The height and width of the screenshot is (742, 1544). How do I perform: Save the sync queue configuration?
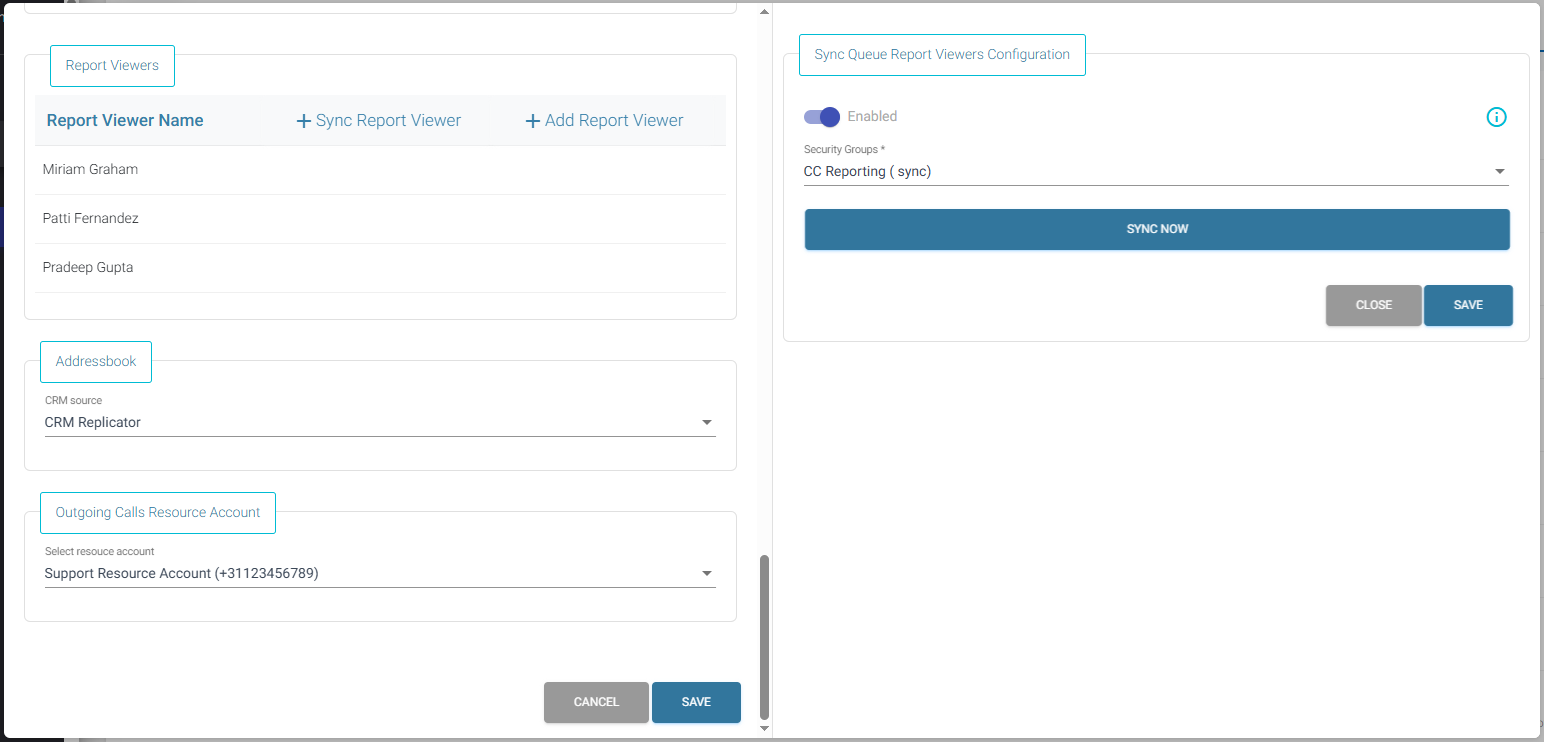[1467, 305]
